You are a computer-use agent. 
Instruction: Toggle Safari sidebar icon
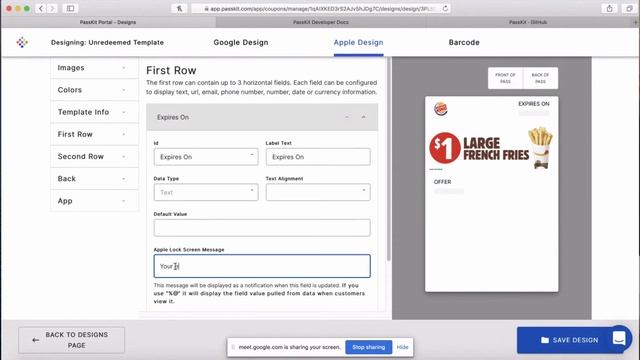(x=71, y=8)
